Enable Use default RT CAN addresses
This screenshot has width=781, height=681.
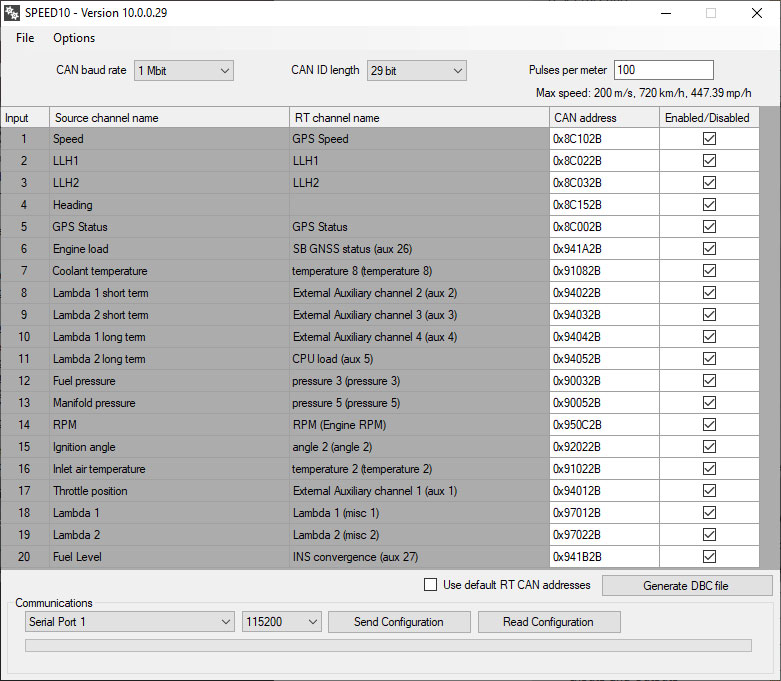click(x=431, y=585)
